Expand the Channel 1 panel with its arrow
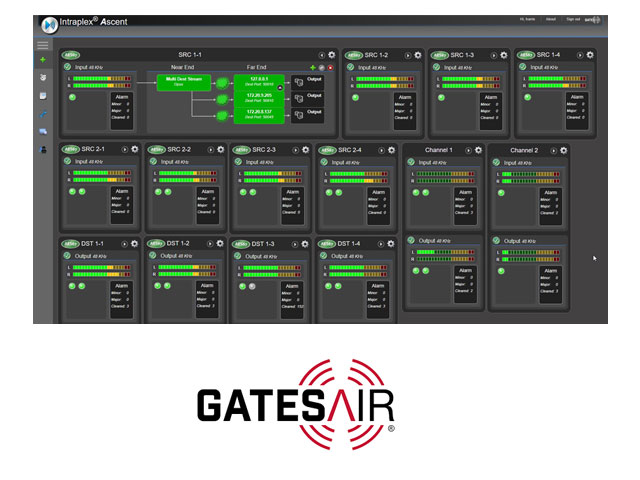Image resolution: width=640 pixels, height=480 pixels. click(x=469, y=151)
